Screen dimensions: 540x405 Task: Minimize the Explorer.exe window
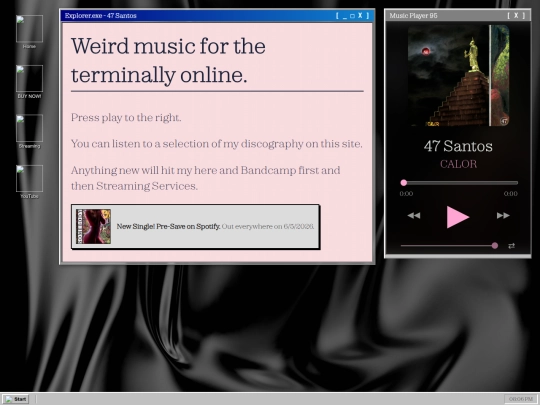(x=345, y=16)
